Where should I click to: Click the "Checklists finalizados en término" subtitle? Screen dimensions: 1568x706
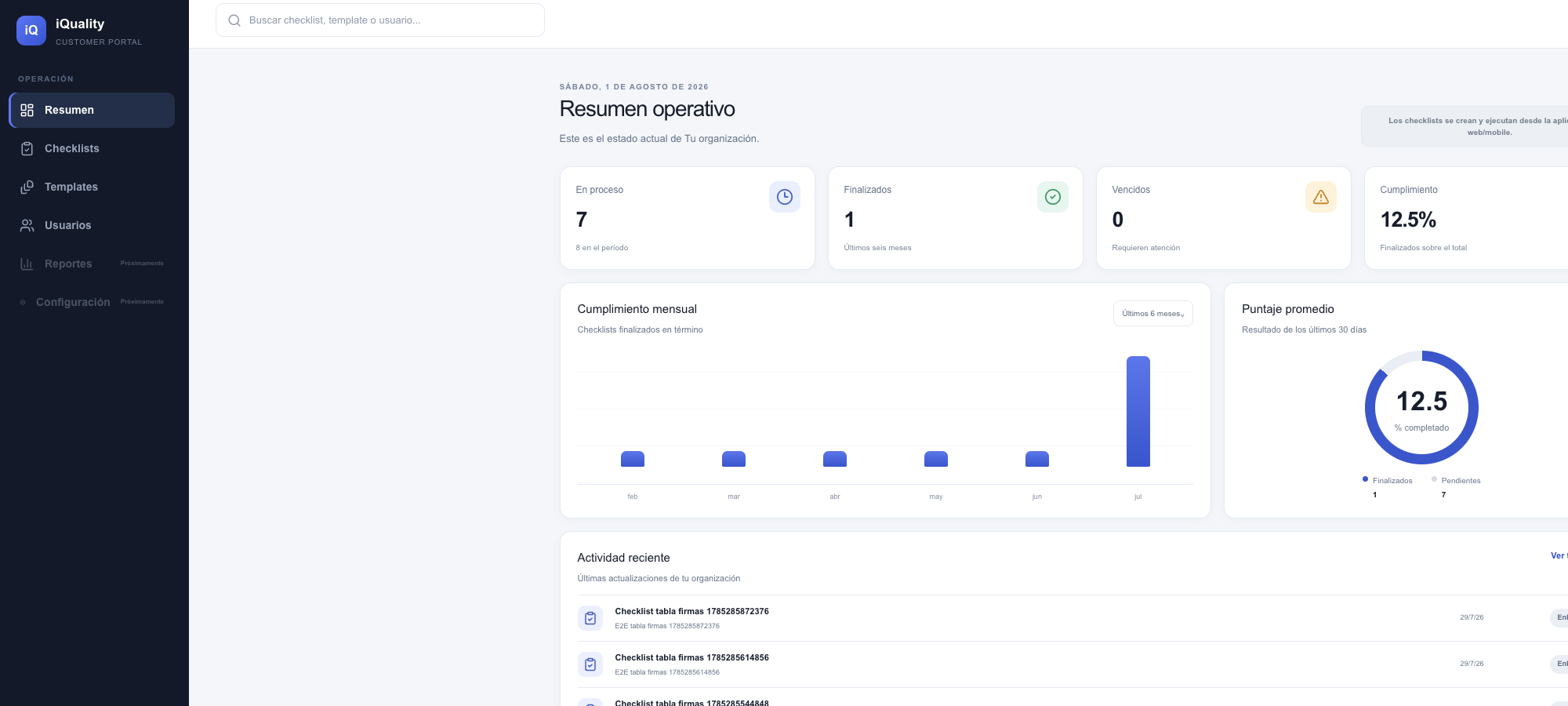pos(640,330)
